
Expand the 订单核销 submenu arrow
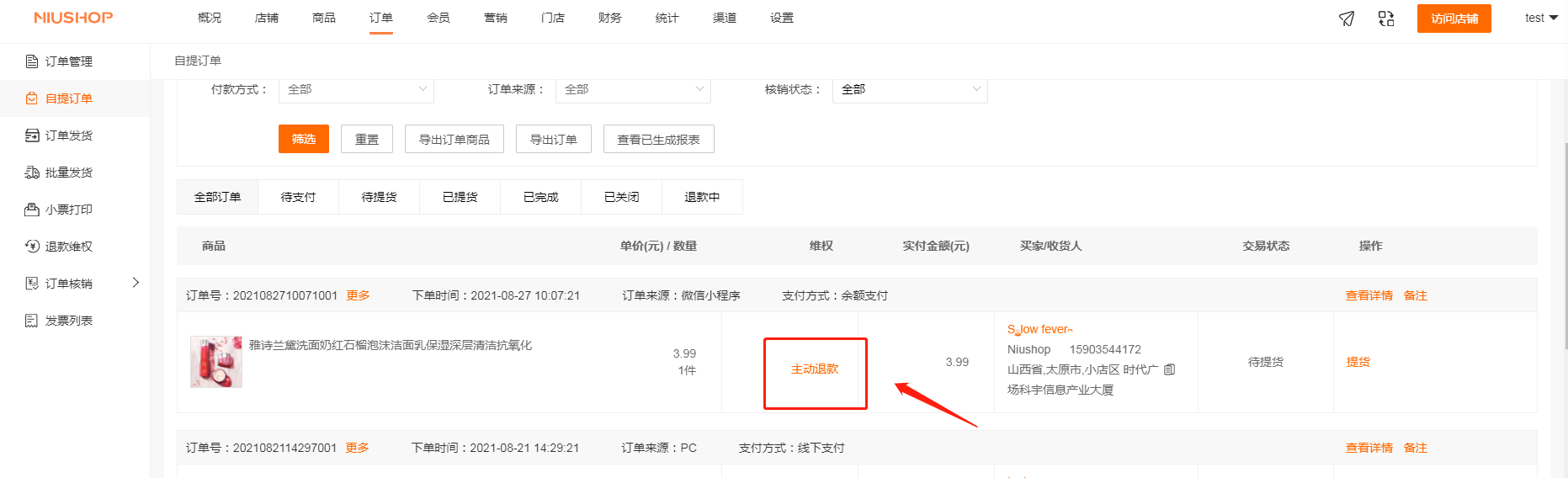pos(136,283)
